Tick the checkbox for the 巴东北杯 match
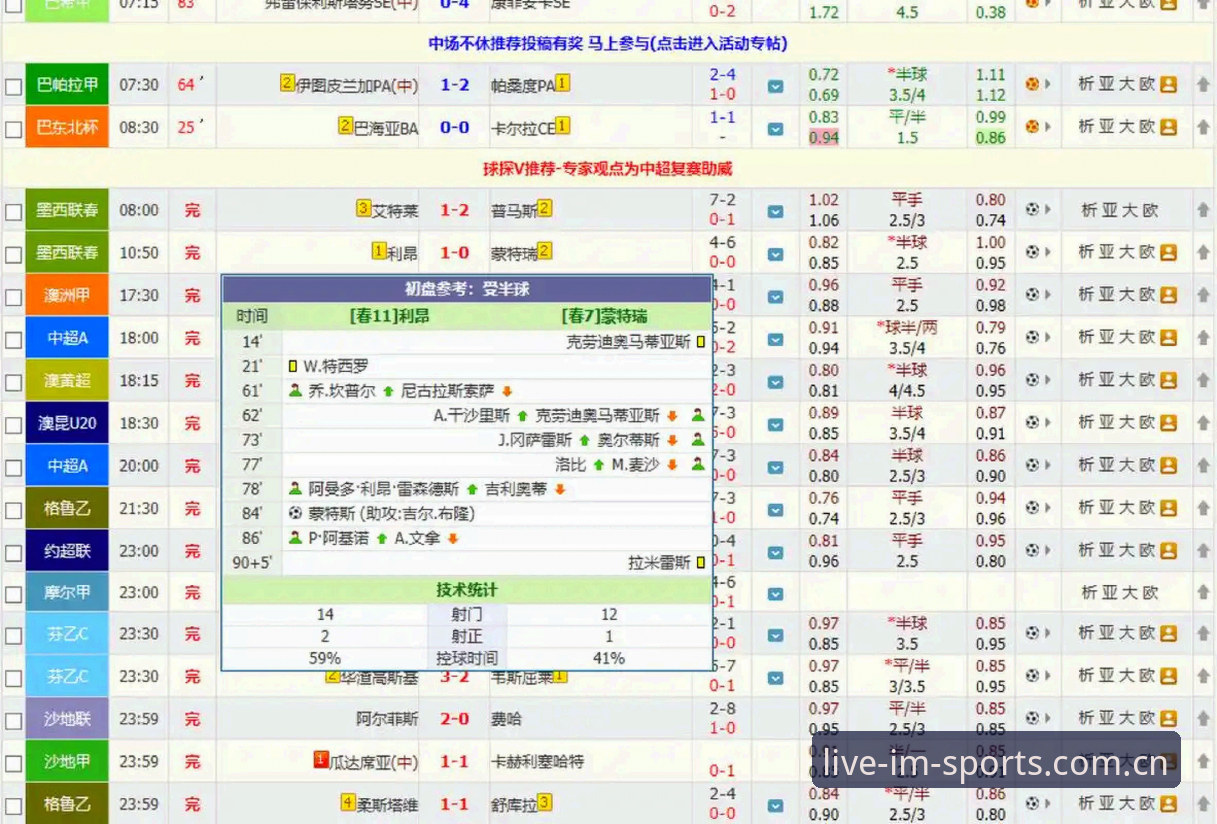The image size is (1217, 824). [13, 129]
